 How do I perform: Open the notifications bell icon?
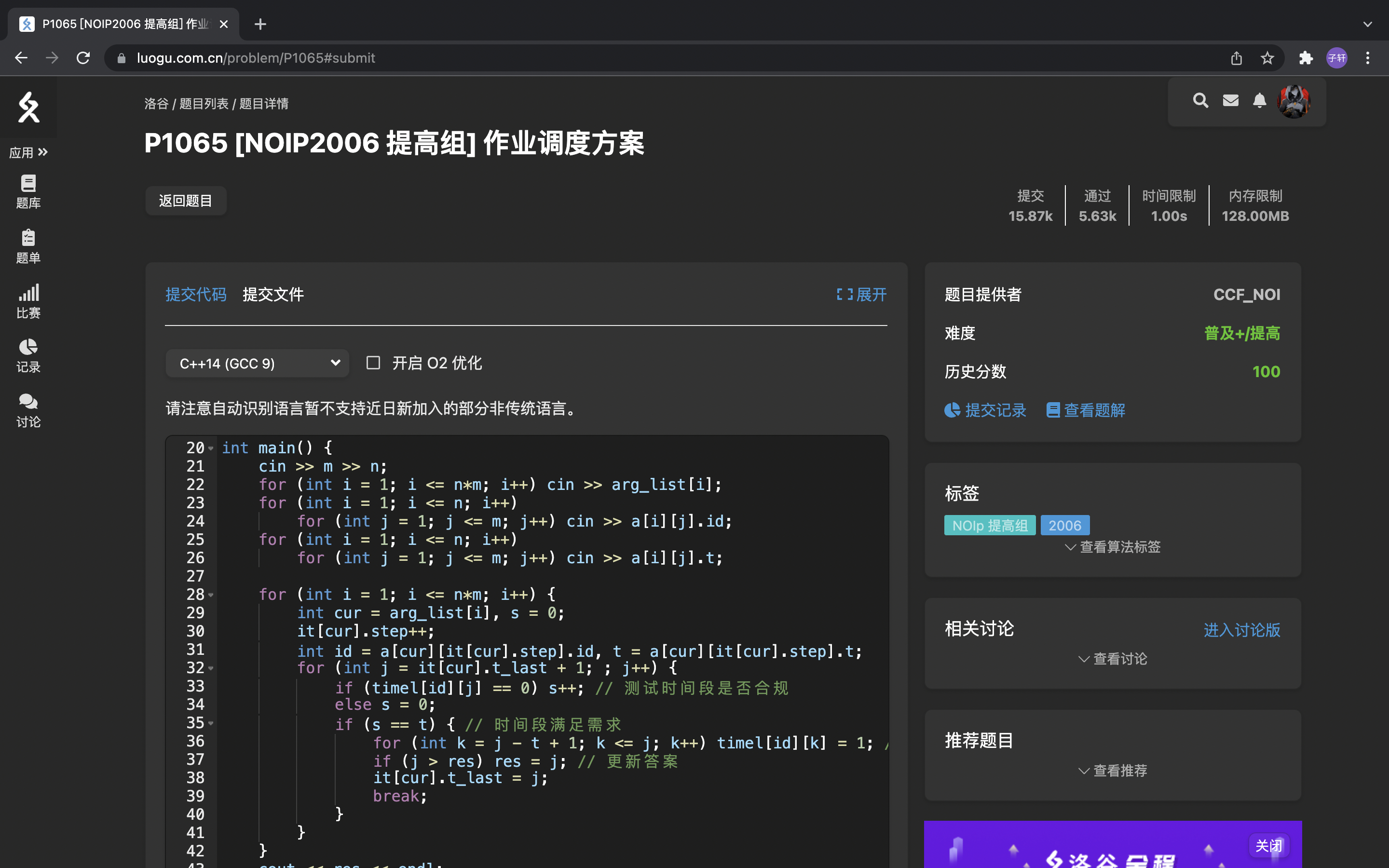pyautogui.click(x=1259, y=100)
